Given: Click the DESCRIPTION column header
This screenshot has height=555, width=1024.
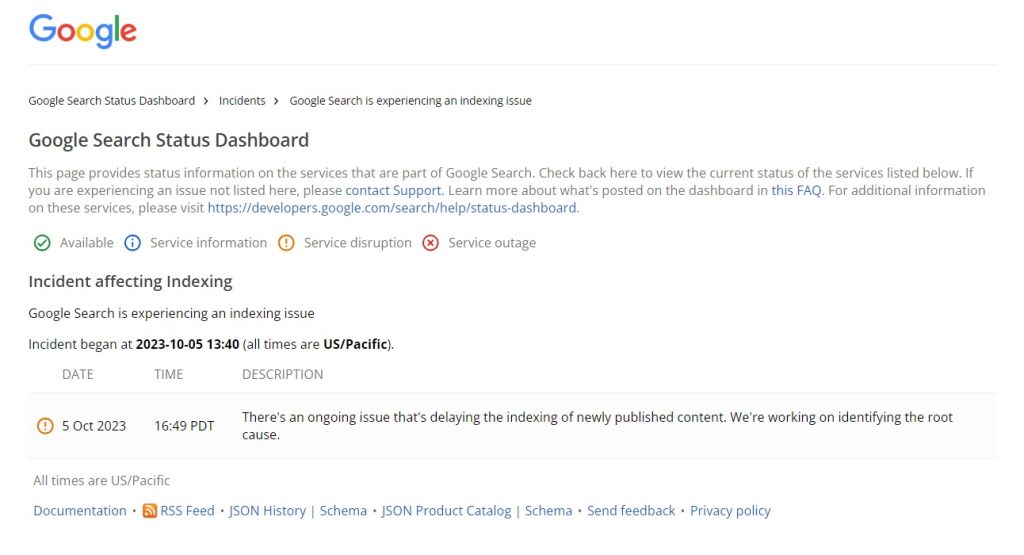Looking at the screenshot, I should pos(283,374).
